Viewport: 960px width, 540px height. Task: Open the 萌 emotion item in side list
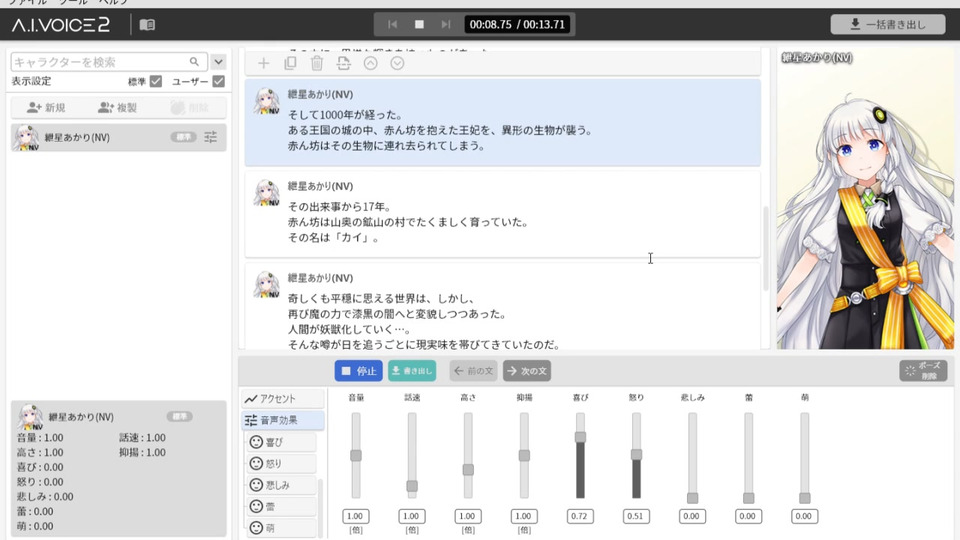282,528
